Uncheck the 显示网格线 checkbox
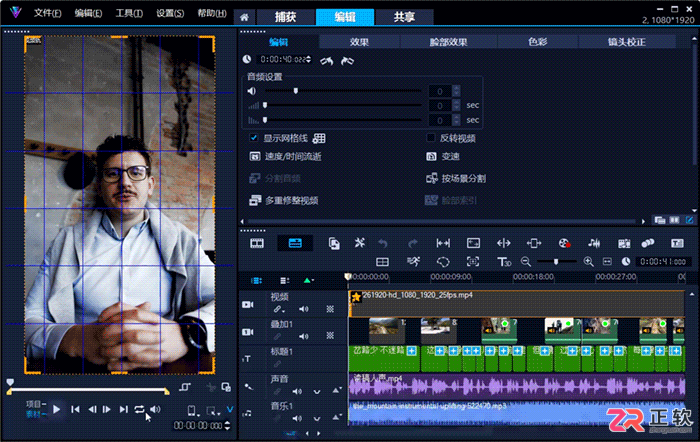This screenshot has height=442, width=700. [254, 138]
